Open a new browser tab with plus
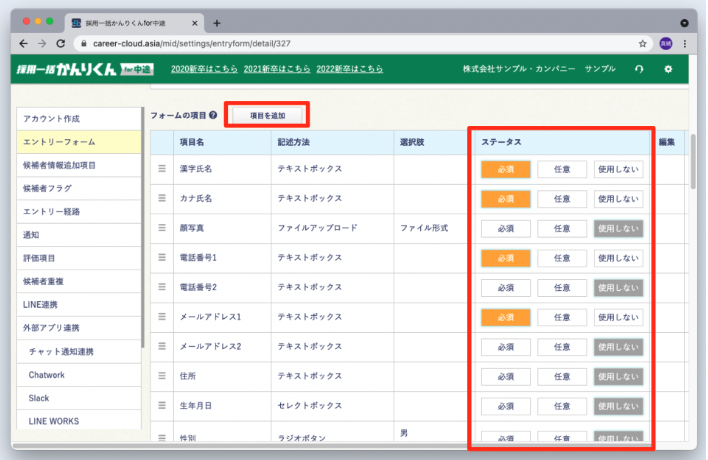 click(x=217, y=23)
